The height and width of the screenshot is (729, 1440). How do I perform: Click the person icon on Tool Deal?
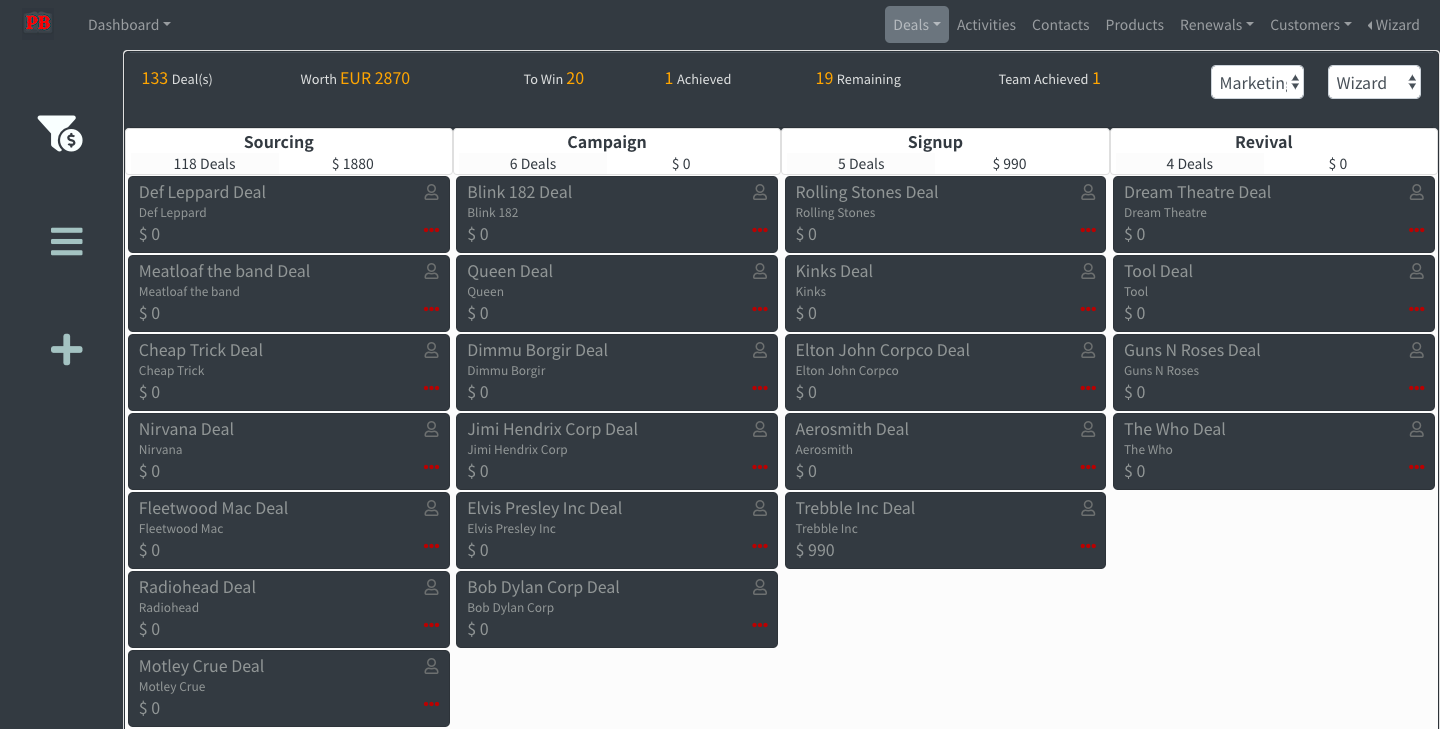pyautogui.click(x=1417, y=271)
